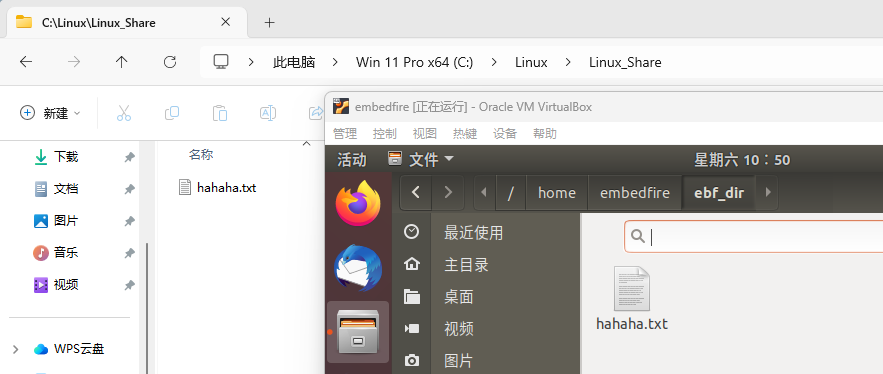Screen dimensions: 883x374
Task: Click the Forward arrow in Windows Explorer
Action: click(x=74, y=62)
